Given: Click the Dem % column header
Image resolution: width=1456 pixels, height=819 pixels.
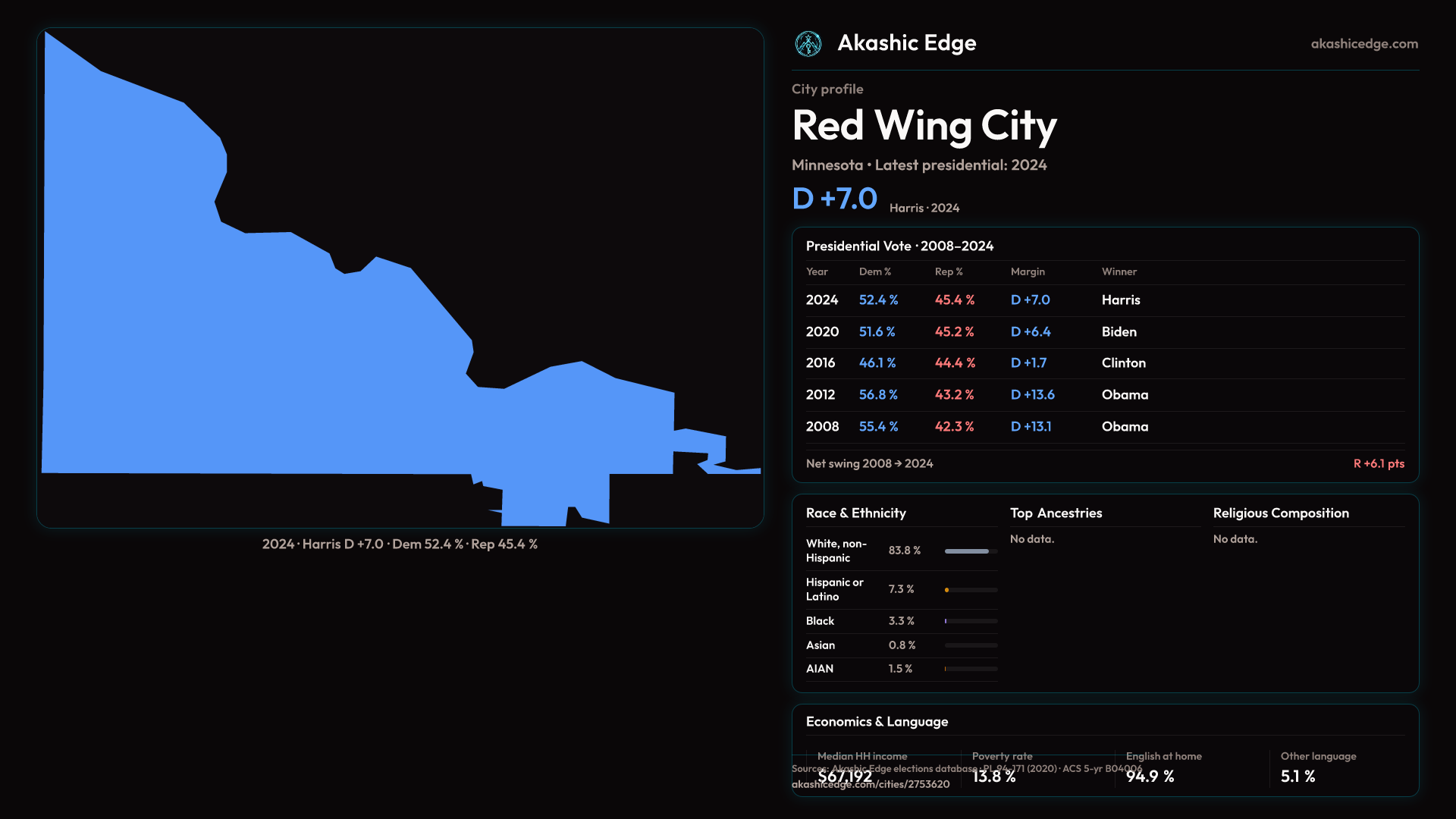Looking at the screenshot, I should [874, 271].
